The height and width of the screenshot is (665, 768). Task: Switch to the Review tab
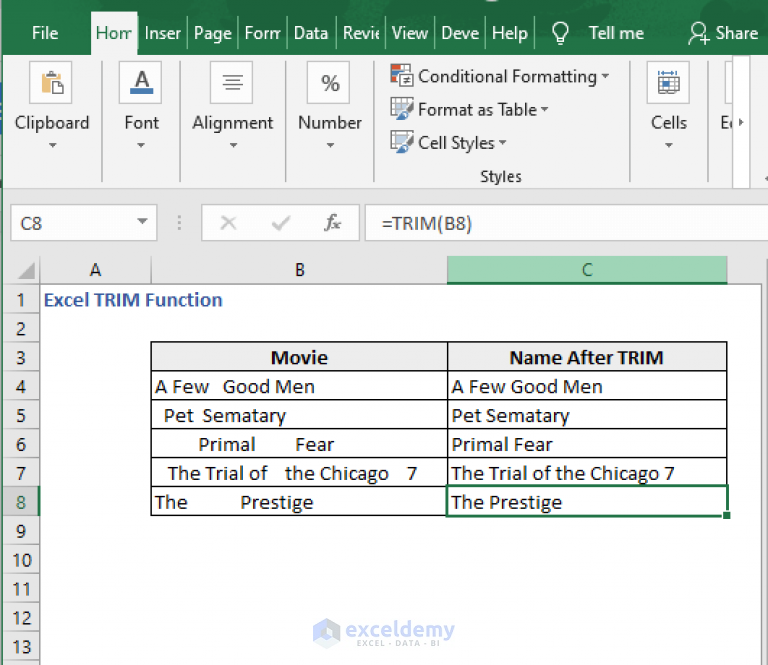361,33
